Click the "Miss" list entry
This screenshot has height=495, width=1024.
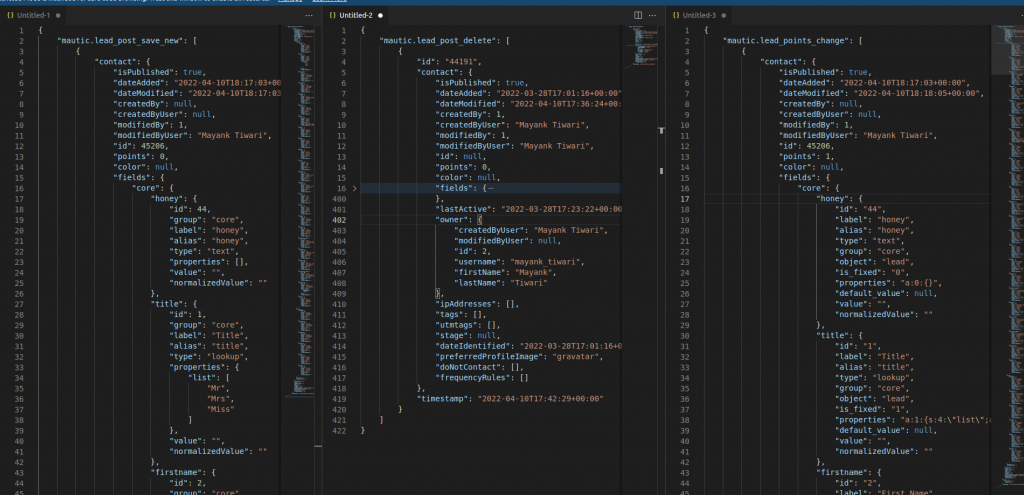tap(221, 409)
